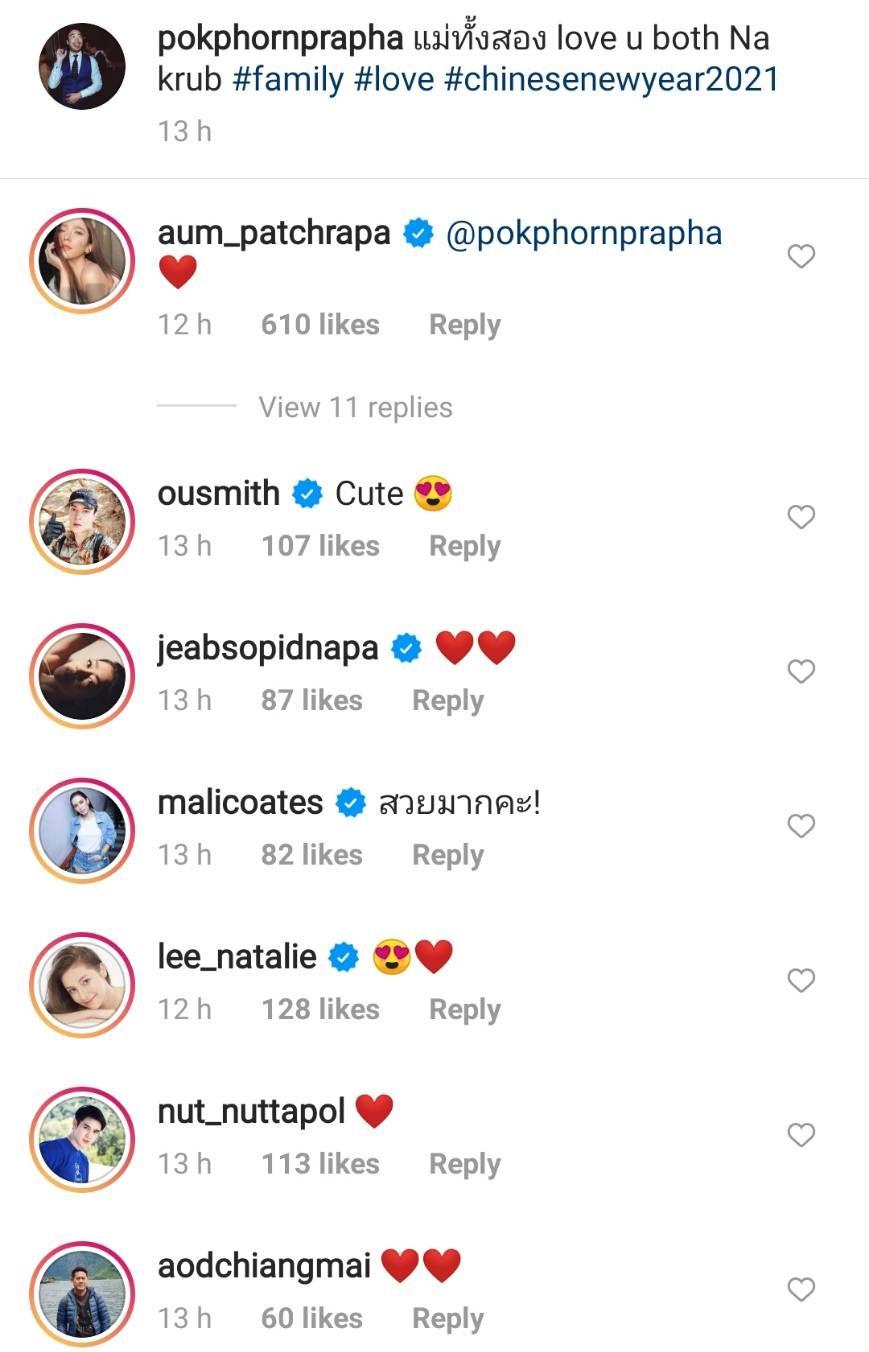Expand View 11 replies under aum_patchrapa
869x1352 pixels.
pyautogui.click(x=355, y=407)
